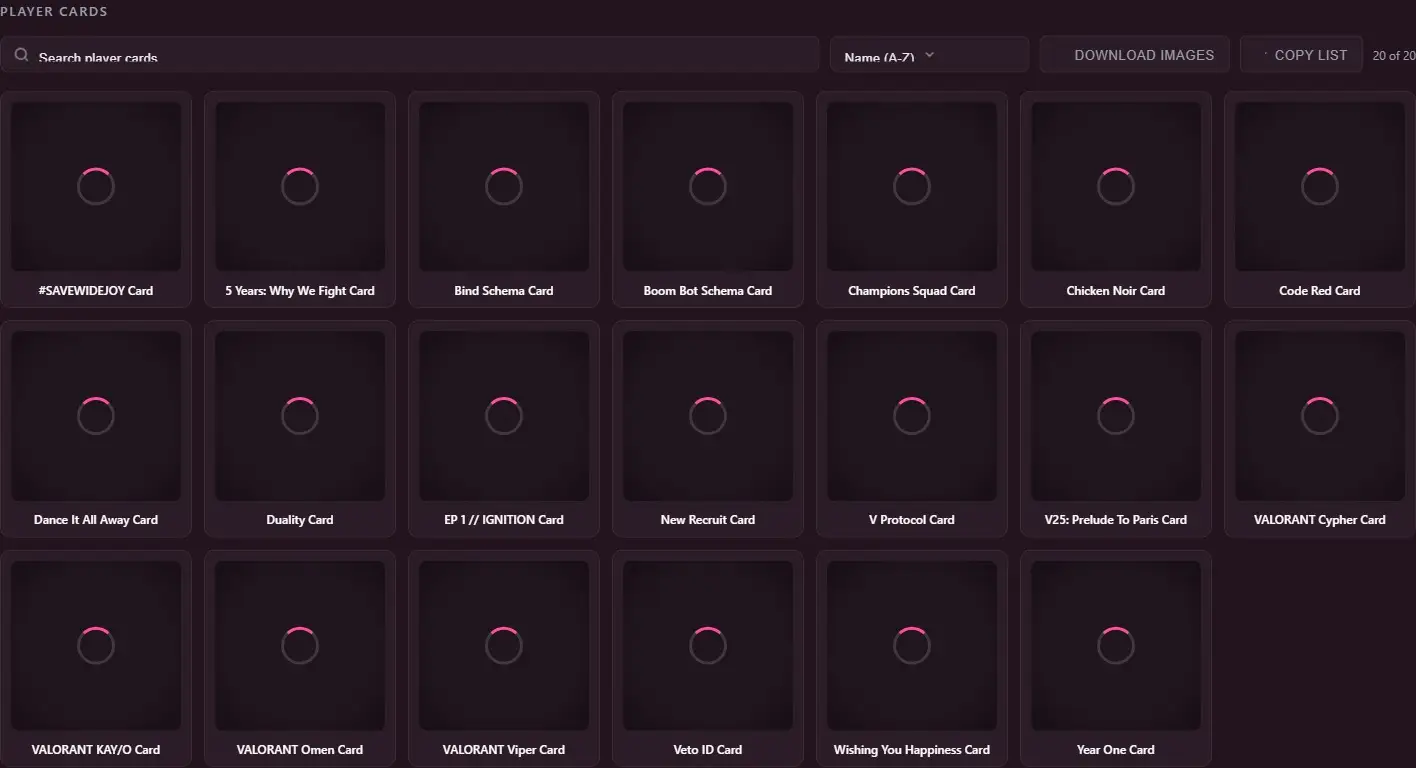Select the 5 Years: Why We Fight Card thumbnail
The height and width of the screenshot is (768, 1416).
click(x=300, y=186)
